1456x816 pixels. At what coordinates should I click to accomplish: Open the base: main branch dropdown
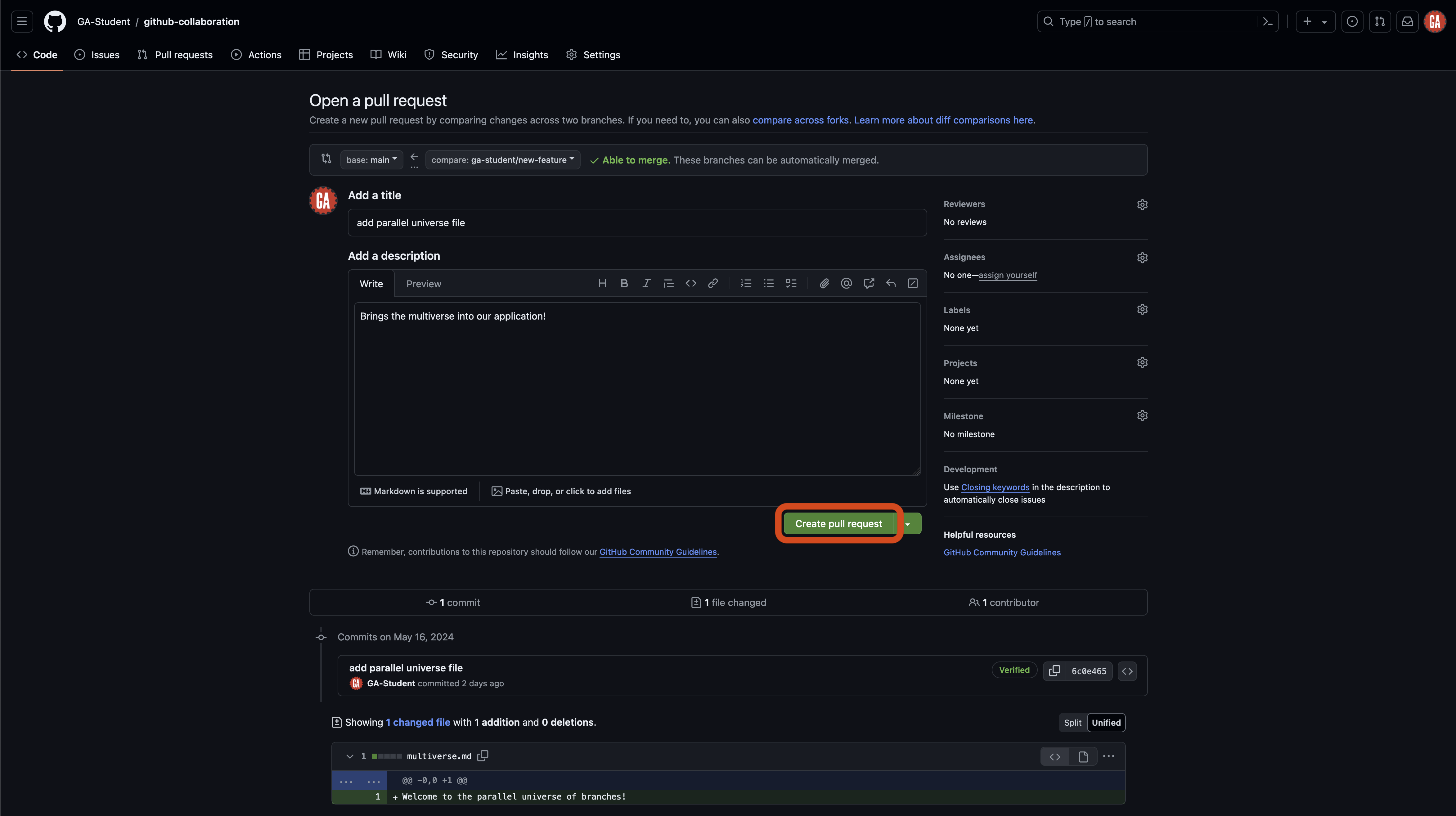(x=371, y=159)
